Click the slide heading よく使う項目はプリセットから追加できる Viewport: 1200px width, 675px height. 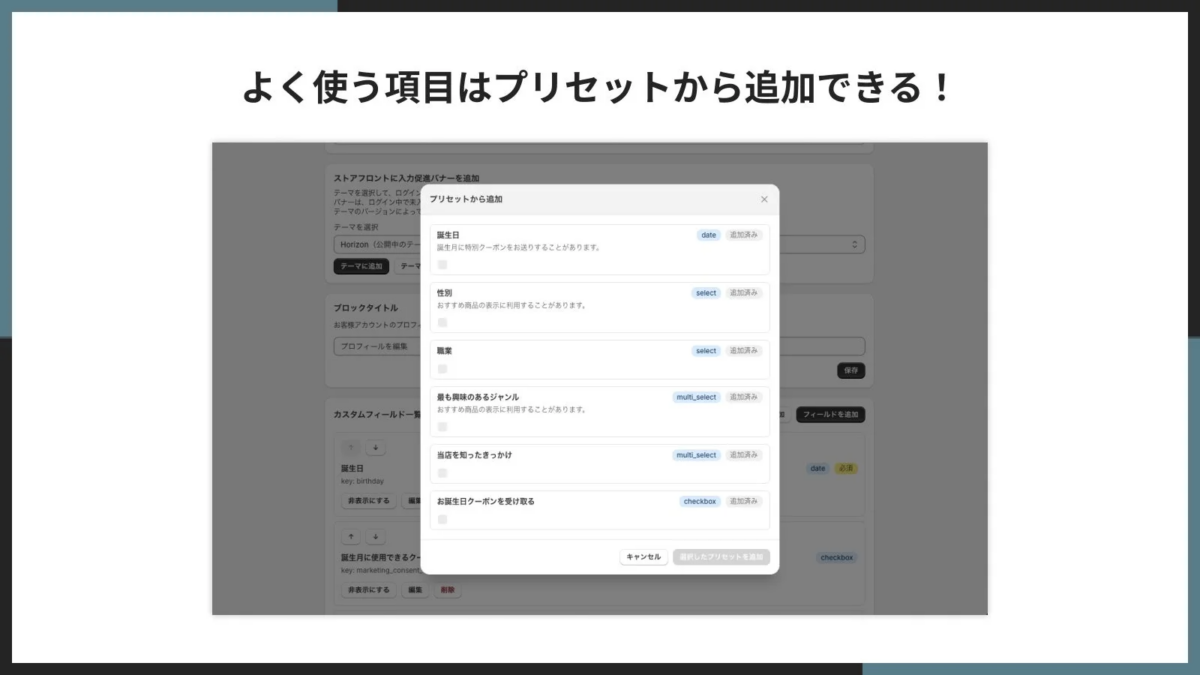tap(598, 88)
